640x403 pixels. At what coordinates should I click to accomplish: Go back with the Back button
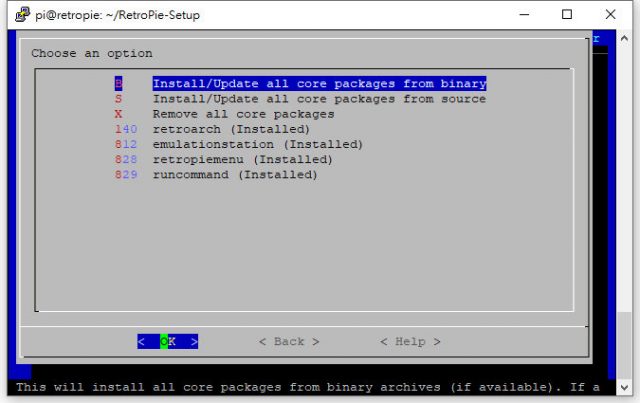pyautogui.click(x=289, y=341)
